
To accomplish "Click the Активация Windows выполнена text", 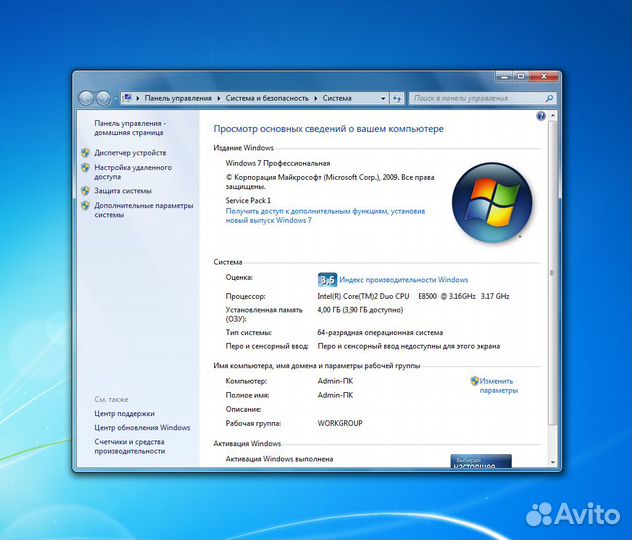I will [x=279, y=459].
